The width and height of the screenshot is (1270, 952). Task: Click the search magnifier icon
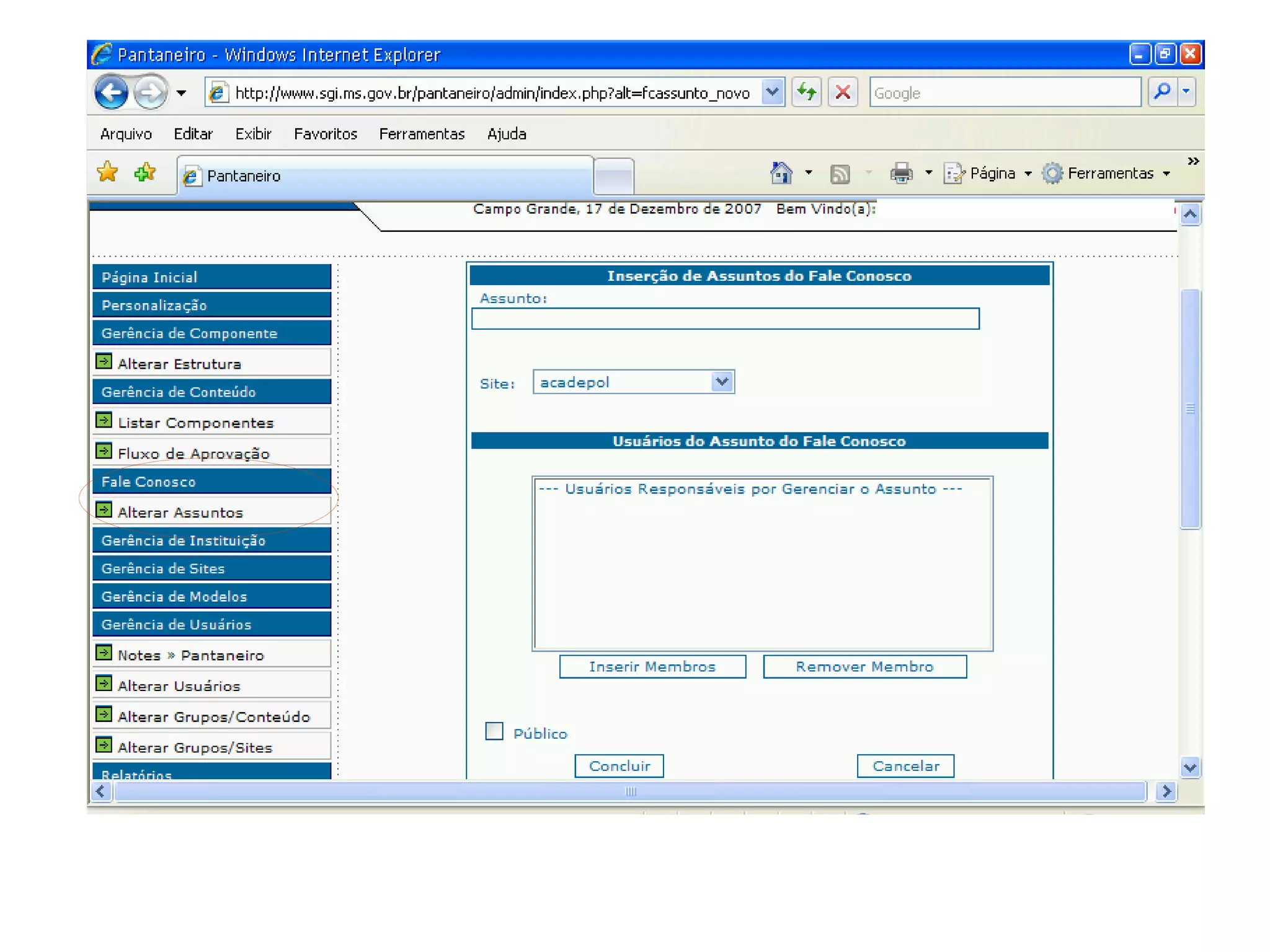coord(1163,92)
